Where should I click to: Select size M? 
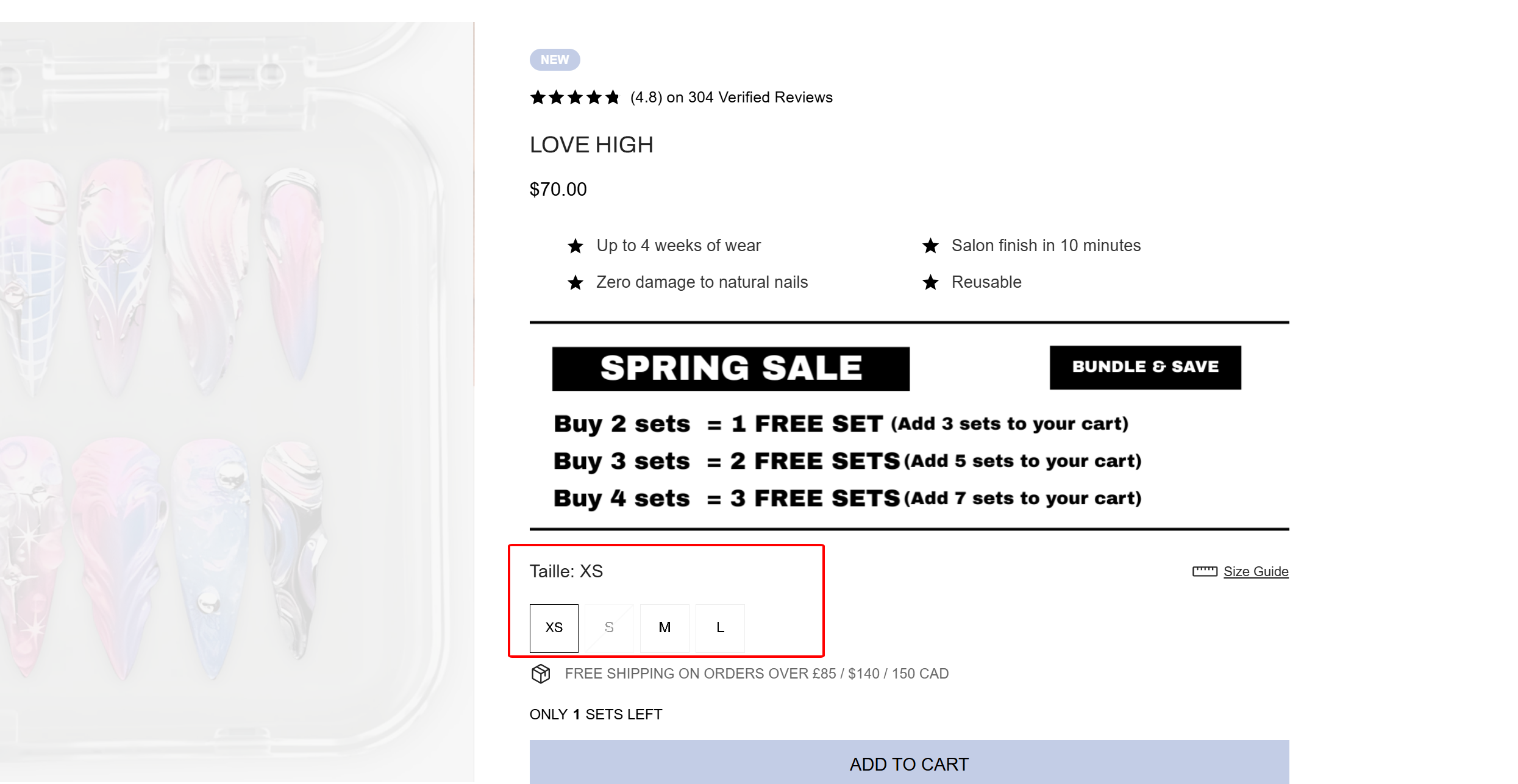pyautogui.click(x=665, y=628)
